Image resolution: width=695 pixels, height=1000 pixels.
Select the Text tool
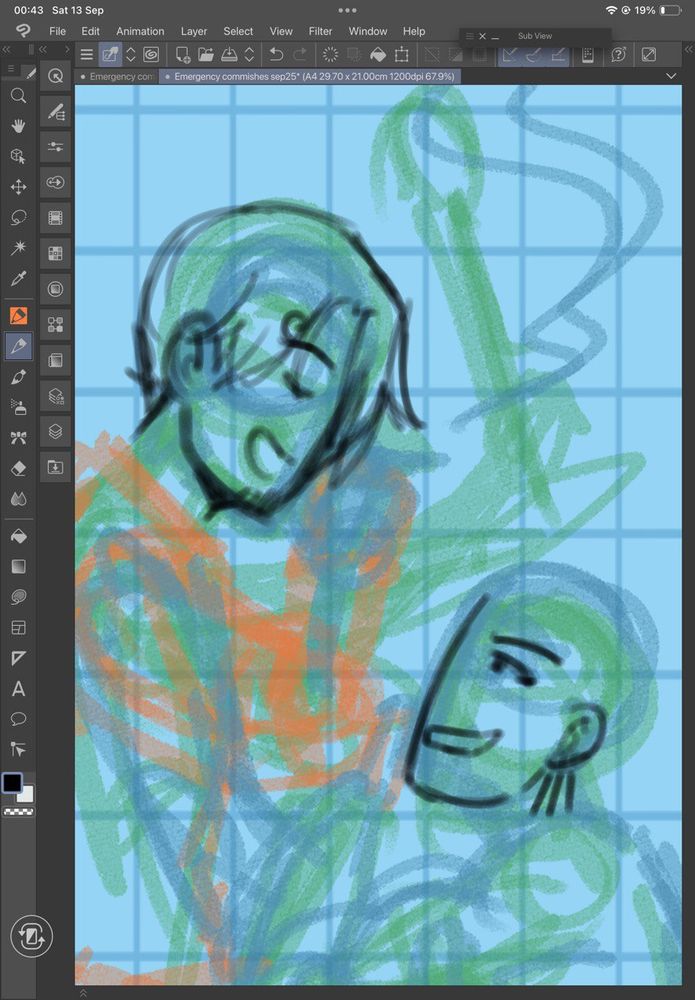pyautogui.click(x=18, y=689)
